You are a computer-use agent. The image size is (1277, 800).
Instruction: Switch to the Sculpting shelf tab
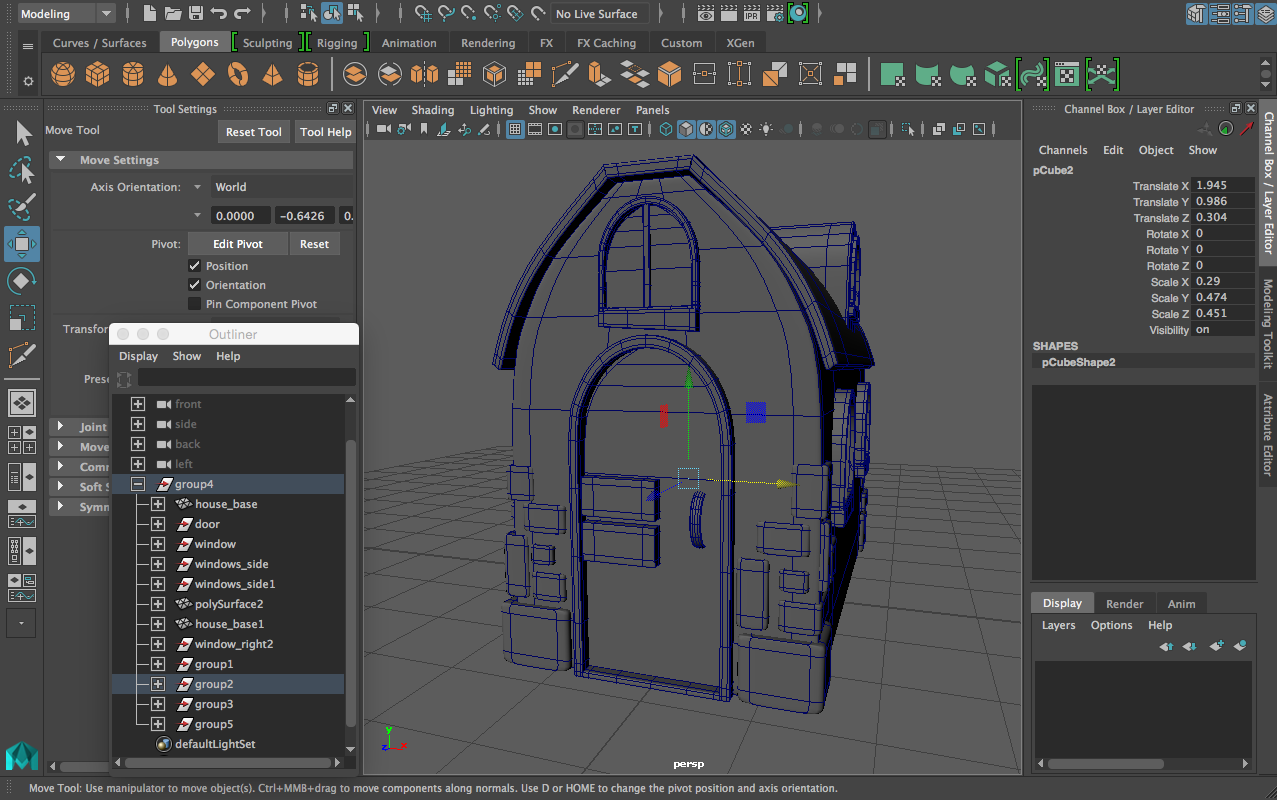267,43
